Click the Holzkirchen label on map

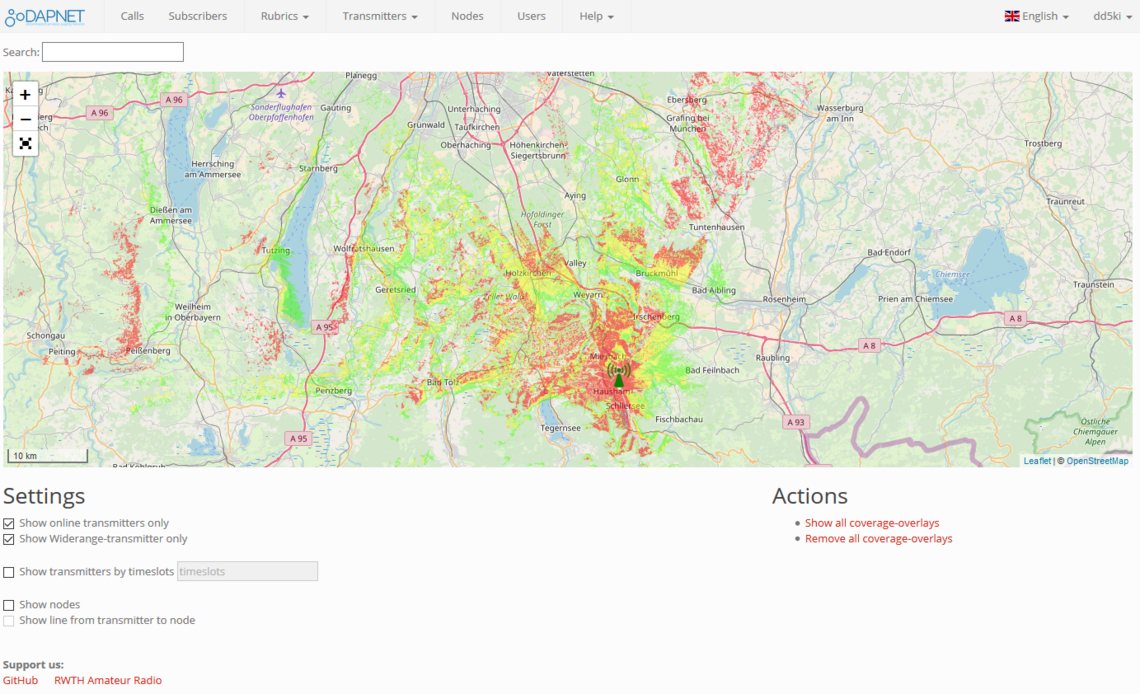[x=528, y=273]
